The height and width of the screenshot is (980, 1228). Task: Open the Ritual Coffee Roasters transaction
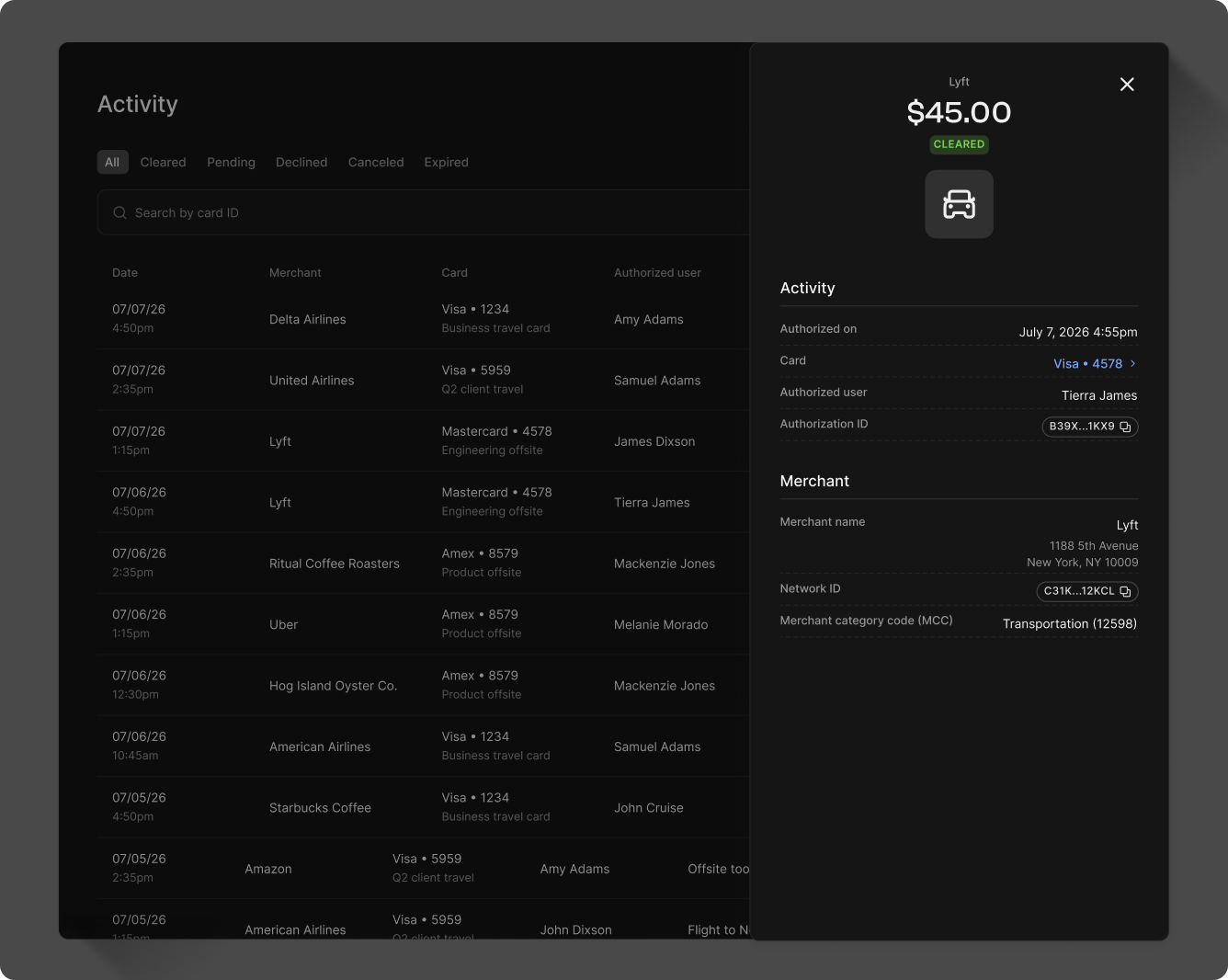424,564
